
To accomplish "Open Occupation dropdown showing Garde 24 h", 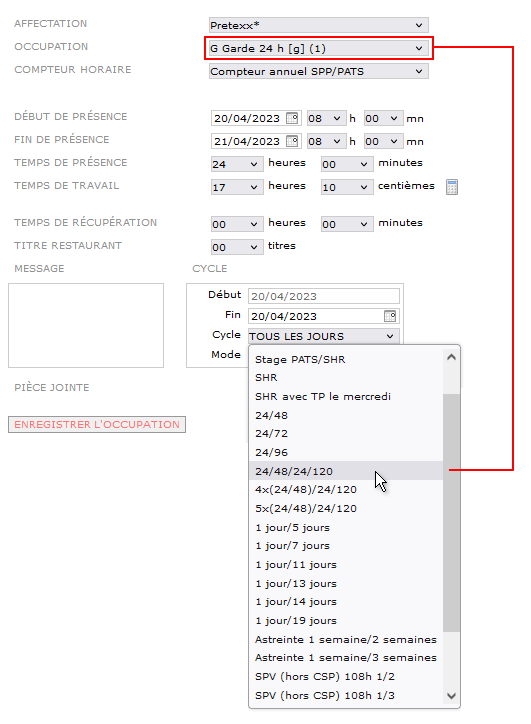I will (x=319, y=48).
